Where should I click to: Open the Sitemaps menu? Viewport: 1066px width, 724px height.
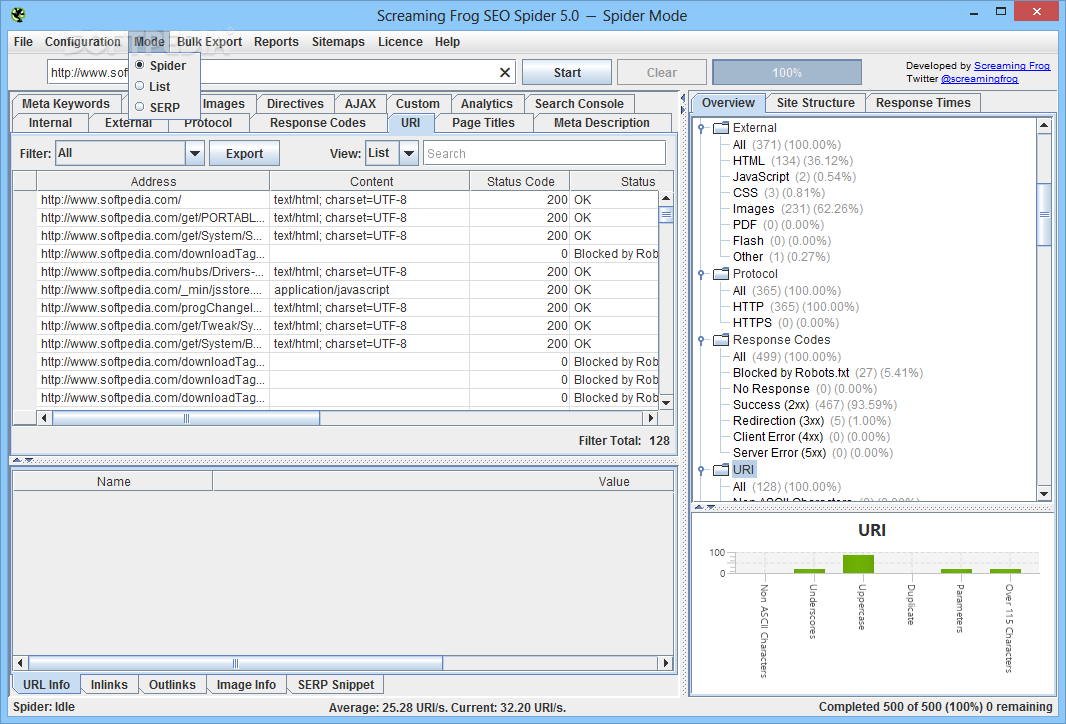tap(338, 41)
